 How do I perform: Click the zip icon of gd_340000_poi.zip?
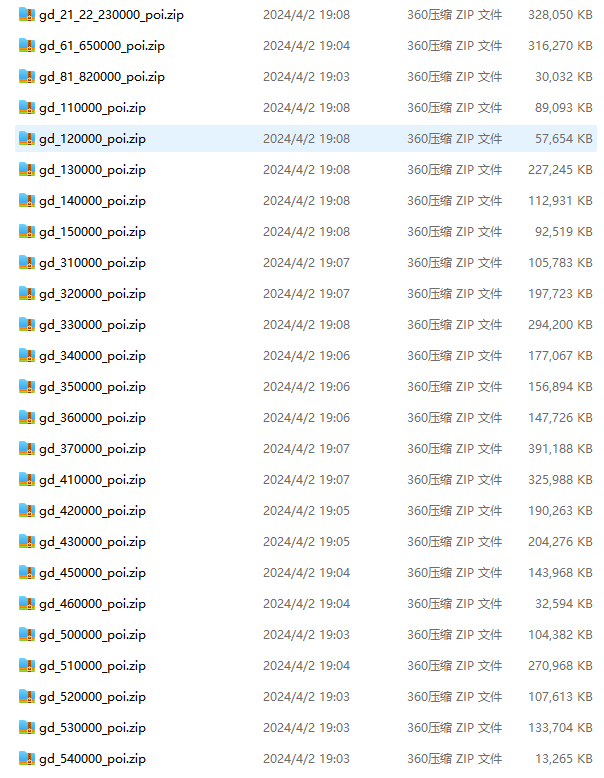coord(27,355)
